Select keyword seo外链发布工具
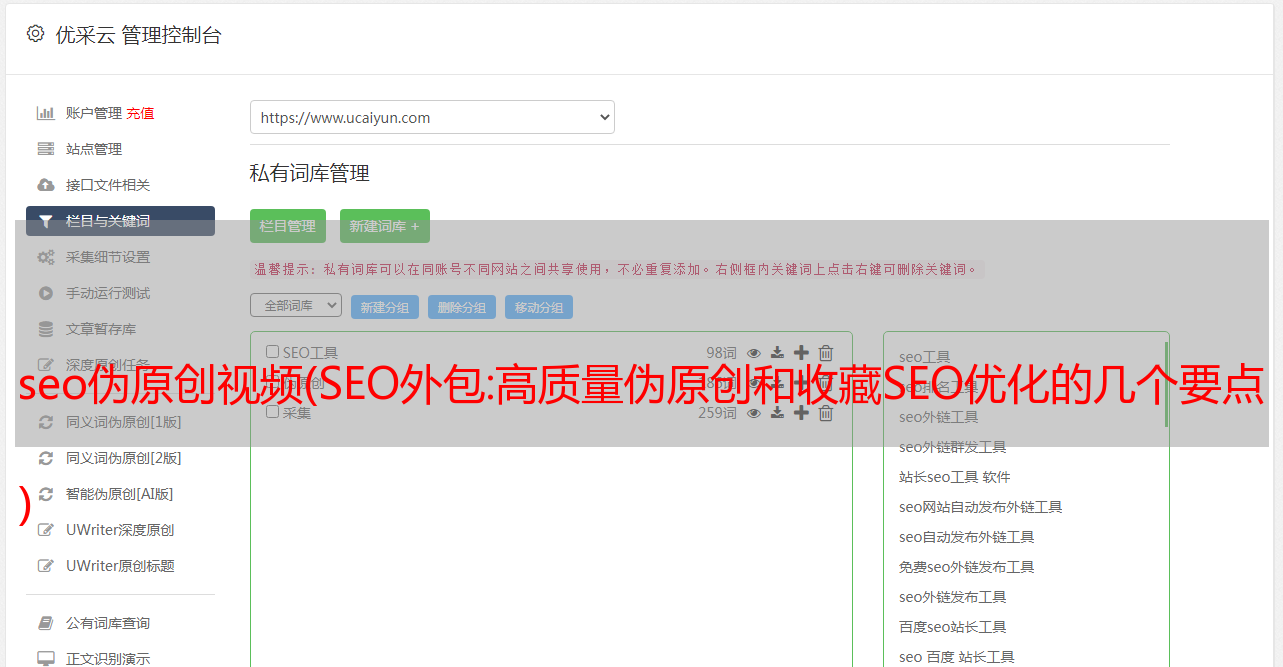 [952, 597]
